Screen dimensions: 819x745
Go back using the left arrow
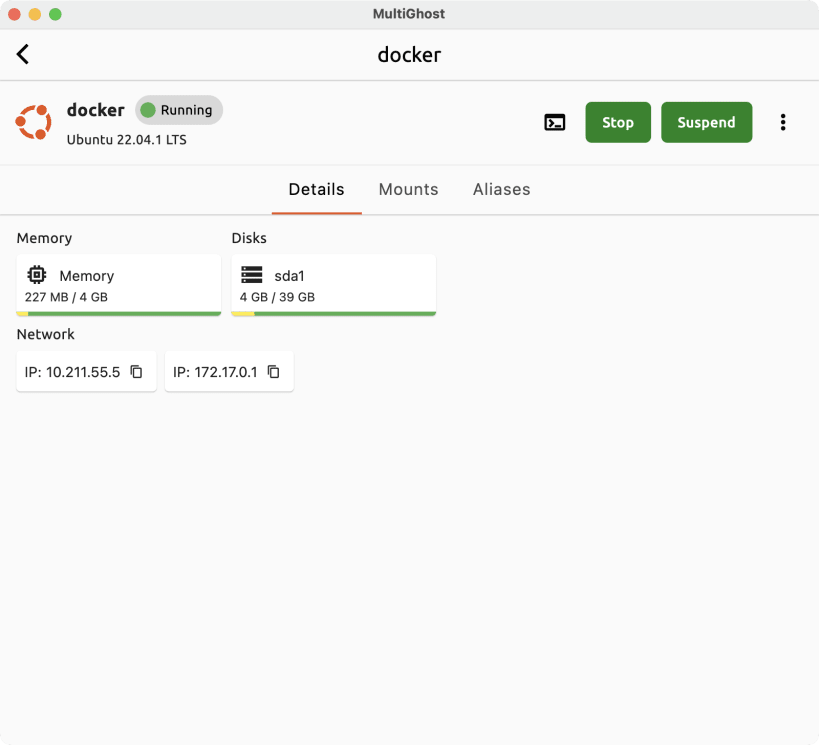click(22, 54)
